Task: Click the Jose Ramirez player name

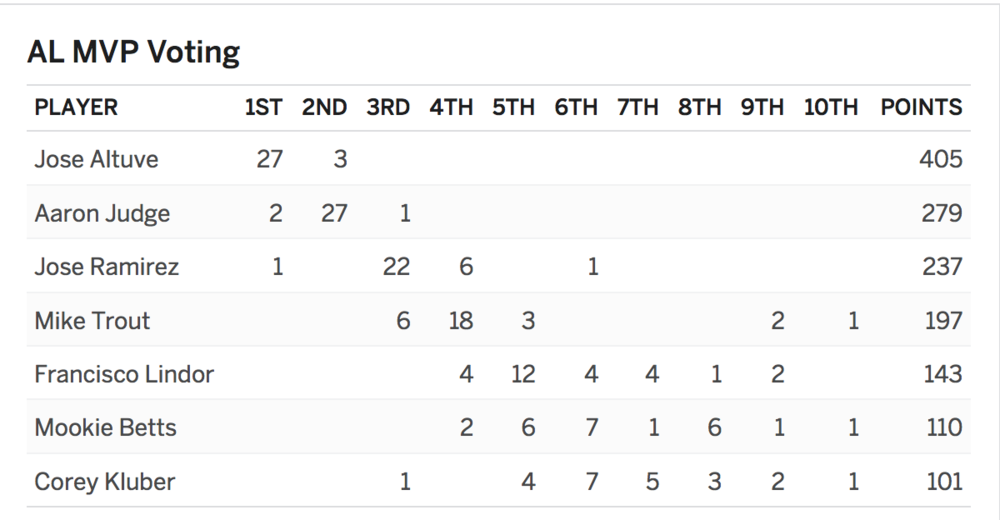Action: coord(107,267)
